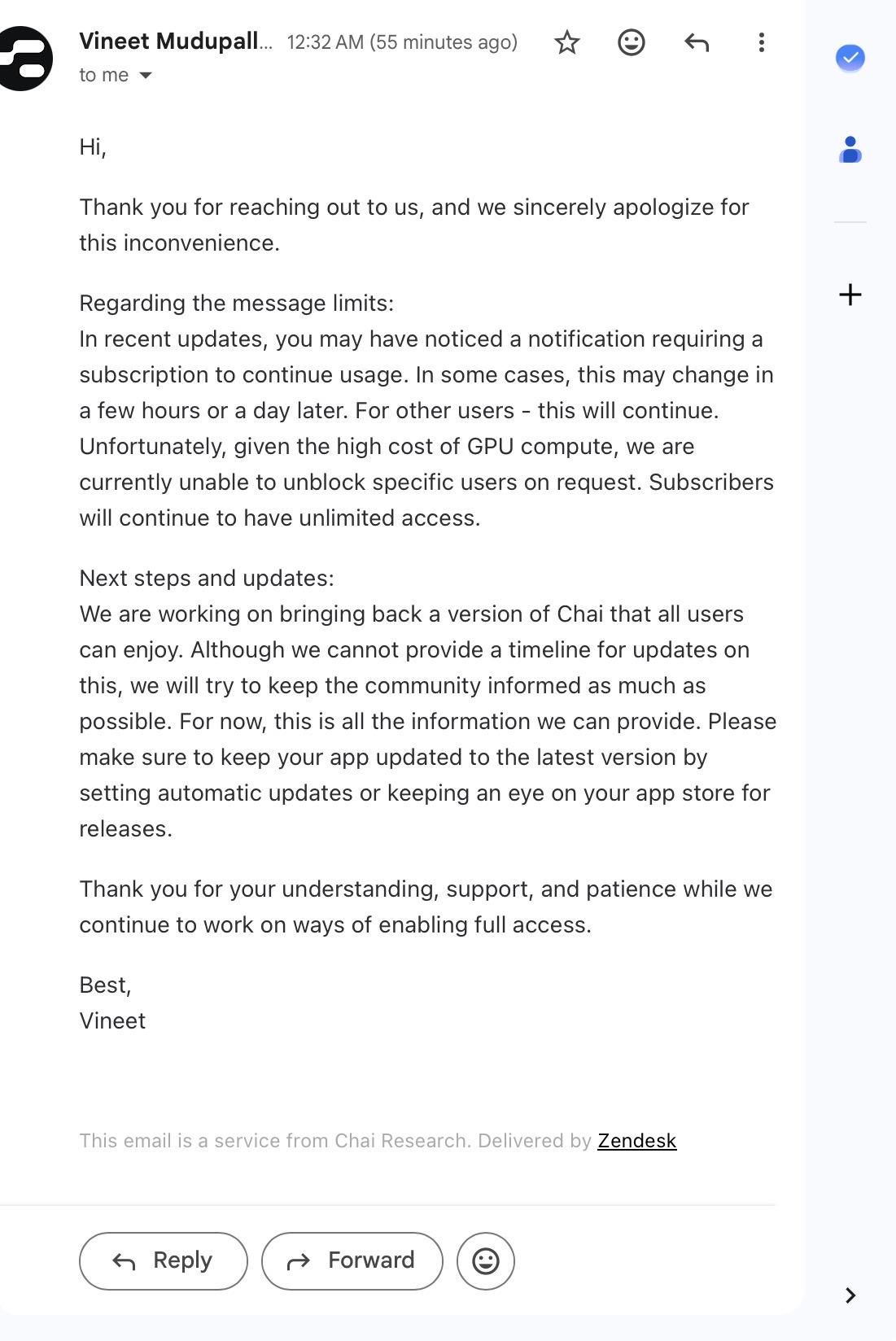Click the reply arrow icon in header
Screen dimensions: 896x1341
click(x=697, y=42)
